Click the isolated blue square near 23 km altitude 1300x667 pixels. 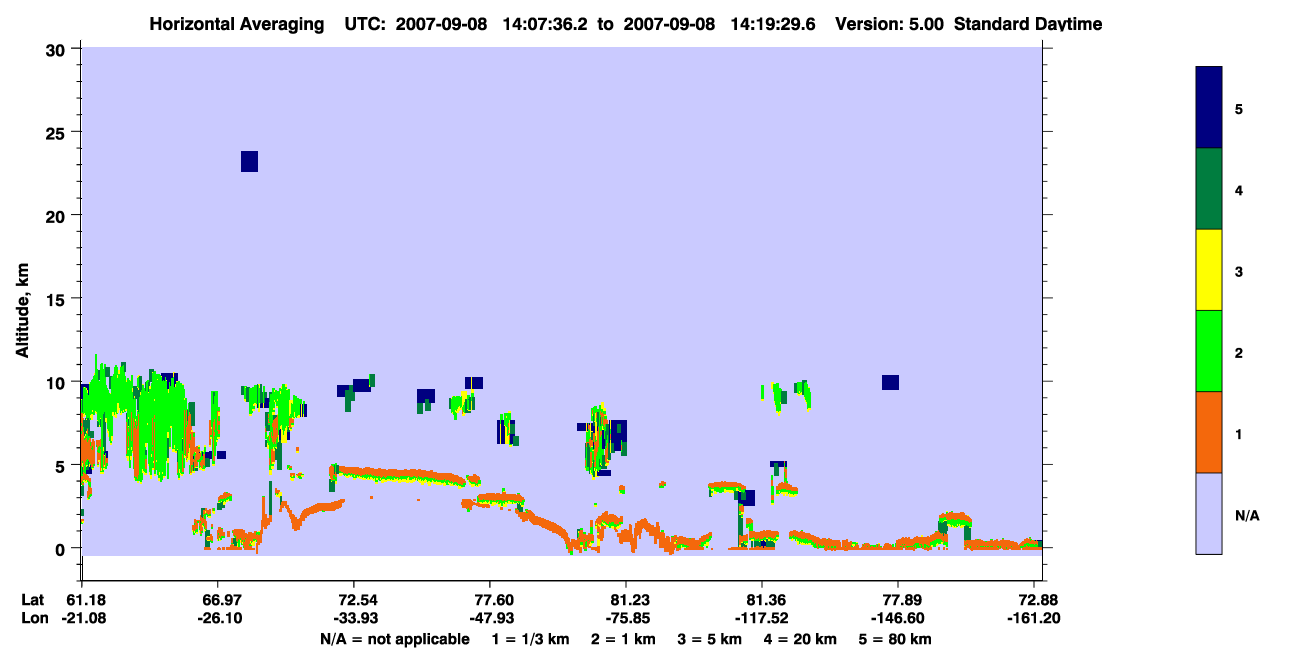(x=249, y=161)
